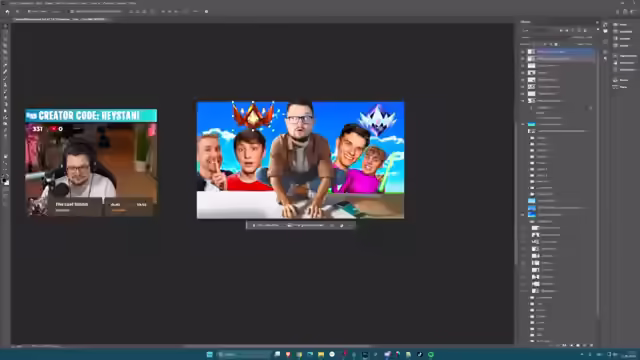Click the align horizontal centers icon in options bar

tap(138, 11)
